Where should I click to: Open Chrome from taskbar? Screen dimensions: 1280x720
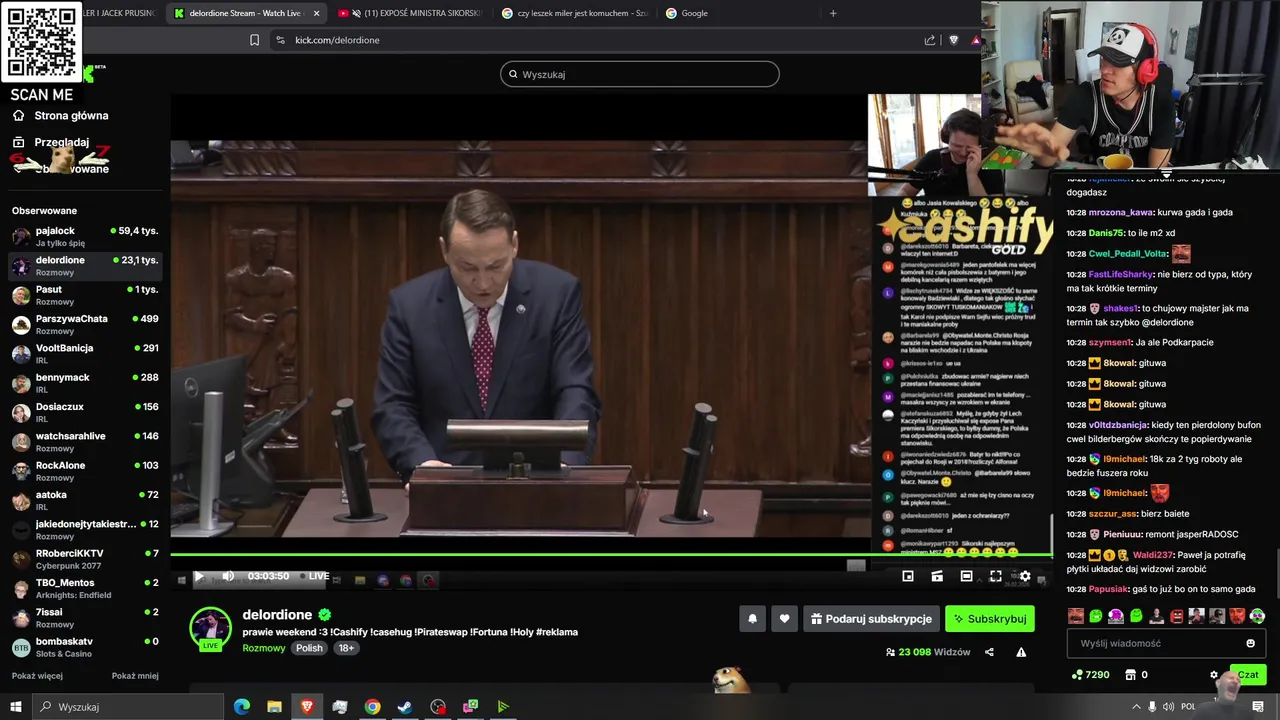pyautogui.click(x=372, y=707)
